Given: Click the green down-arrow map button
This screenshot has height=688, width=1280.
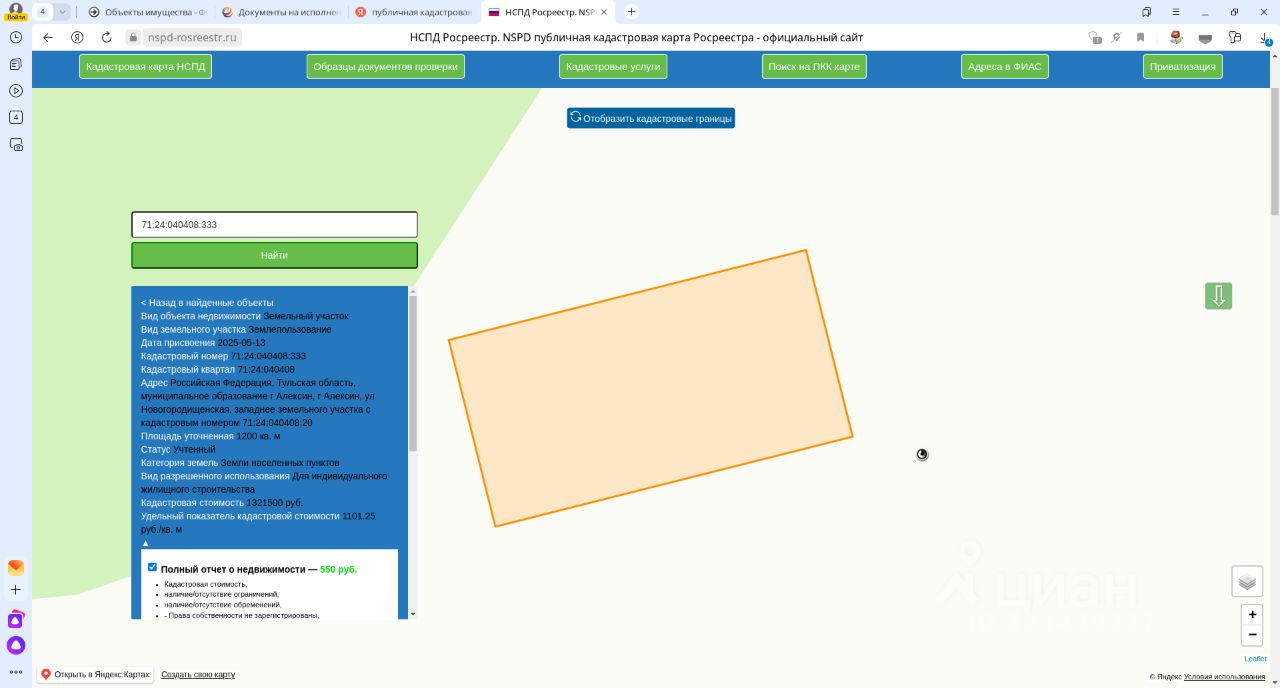Looking at the screenshot, I should pos(1218,296).
